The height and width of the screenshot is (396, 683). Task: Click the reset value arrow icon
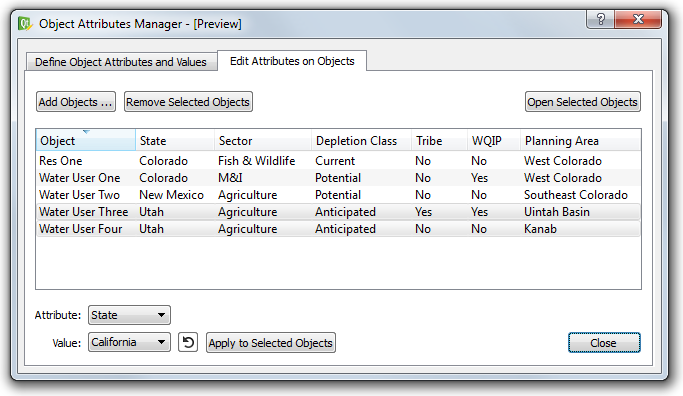click(x=188, y=342)
